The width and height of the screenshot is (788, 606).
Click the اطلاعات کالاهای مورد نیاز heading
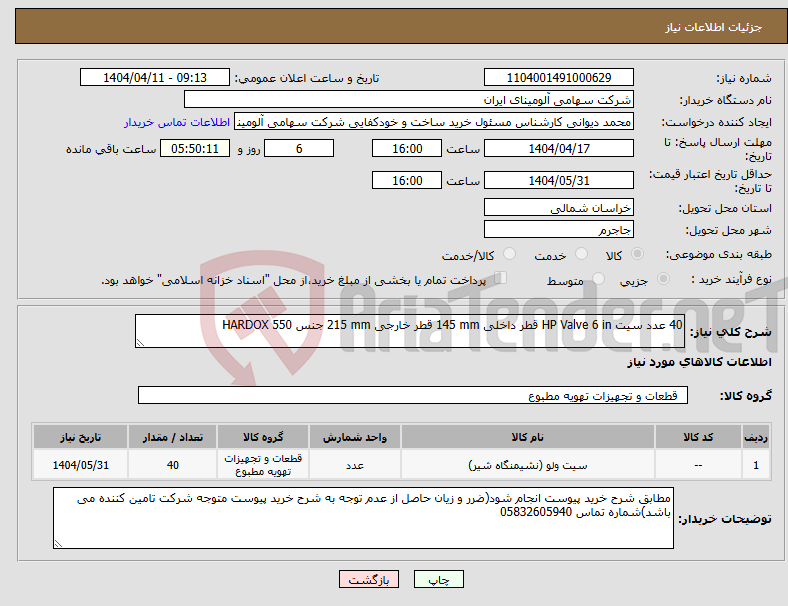pos(699,362)
